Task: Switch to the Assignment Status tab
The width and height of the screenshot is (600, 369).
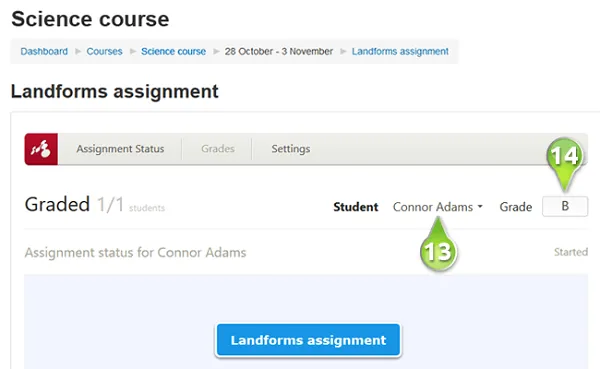Action: [120, 149]
